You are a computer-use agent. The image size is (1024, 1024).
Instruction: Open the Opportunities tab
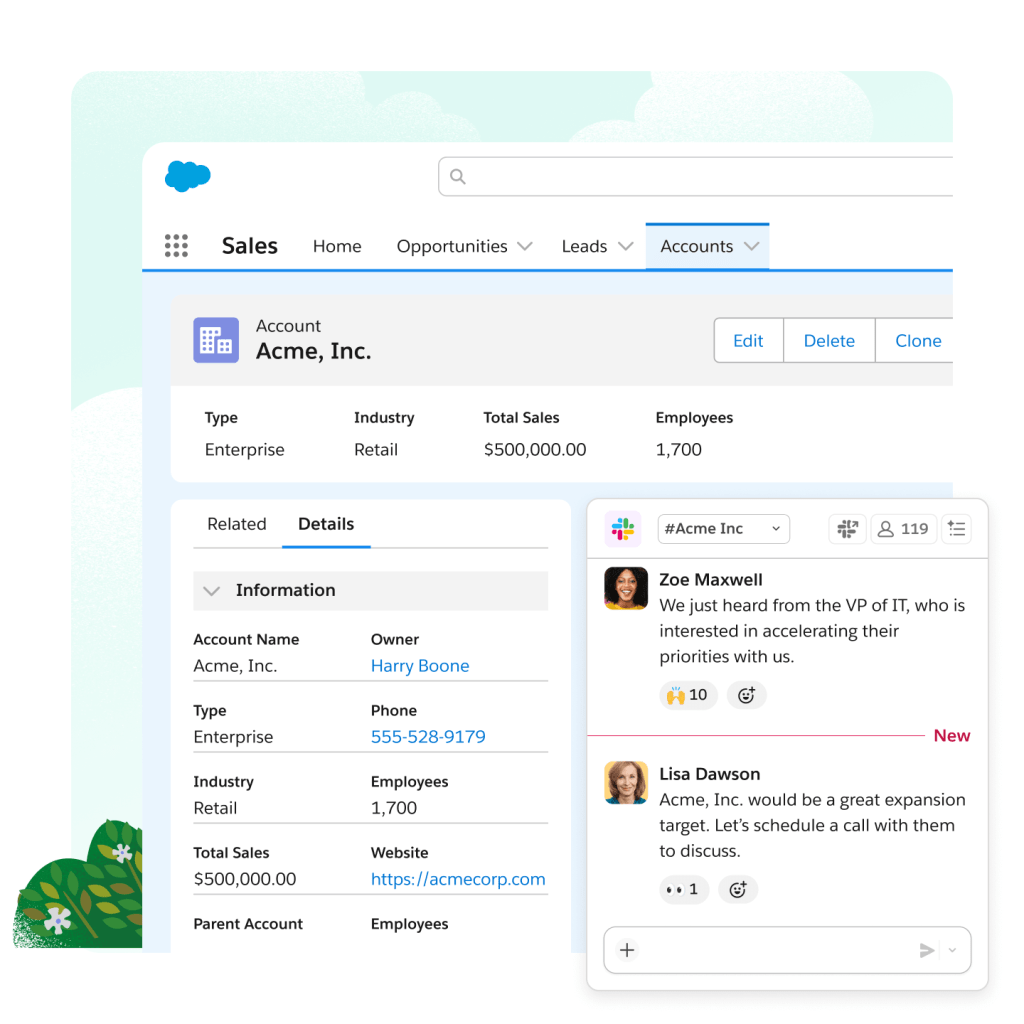(452, 246)
